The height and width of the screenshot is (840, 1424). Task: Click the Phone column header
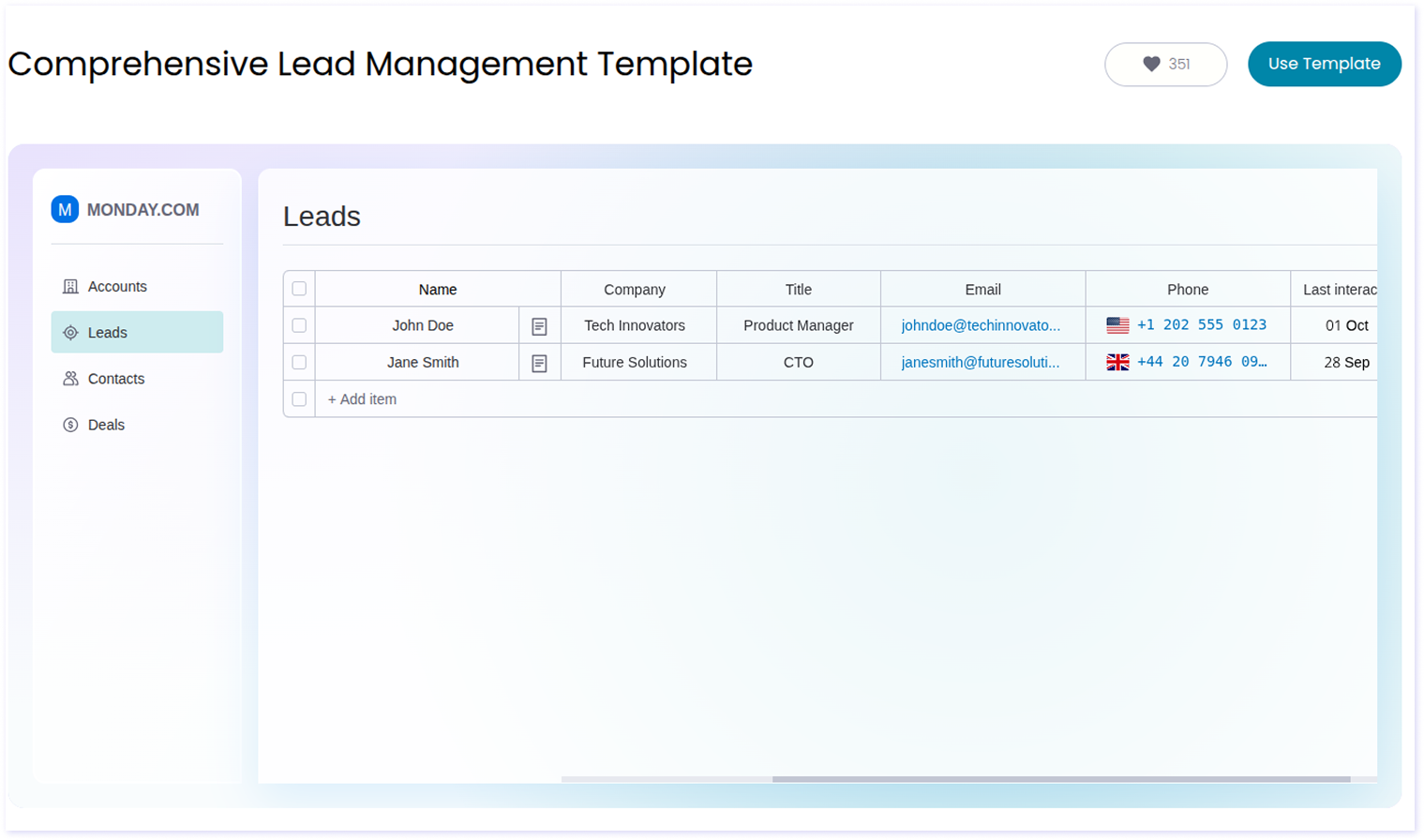(x=1188, y=289)
